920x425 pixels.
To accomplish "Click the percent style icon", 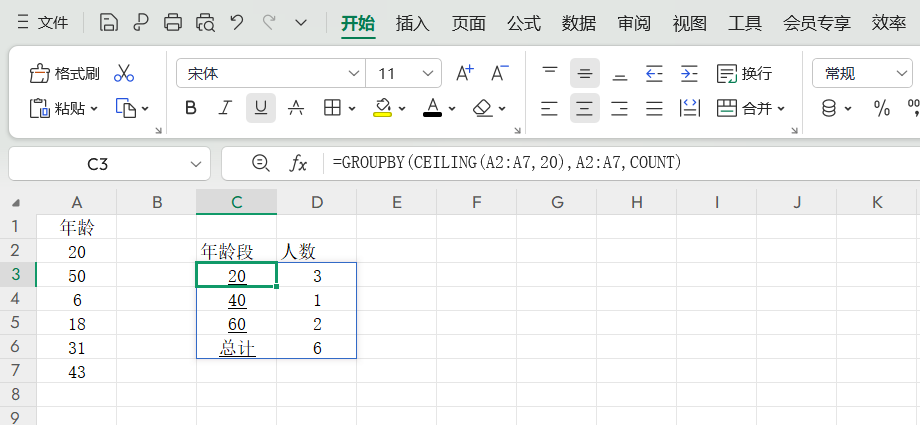I will 882,108.
